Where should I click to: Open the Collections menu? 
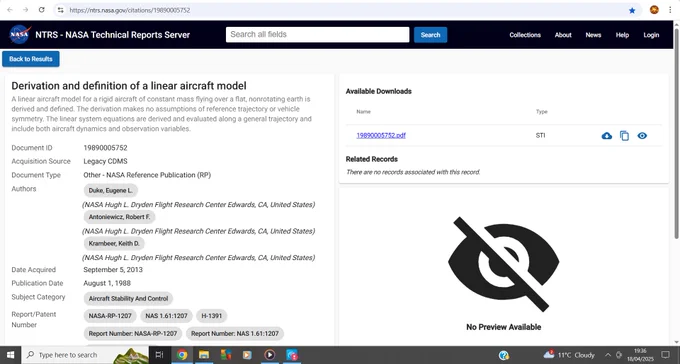pos(525,35)
